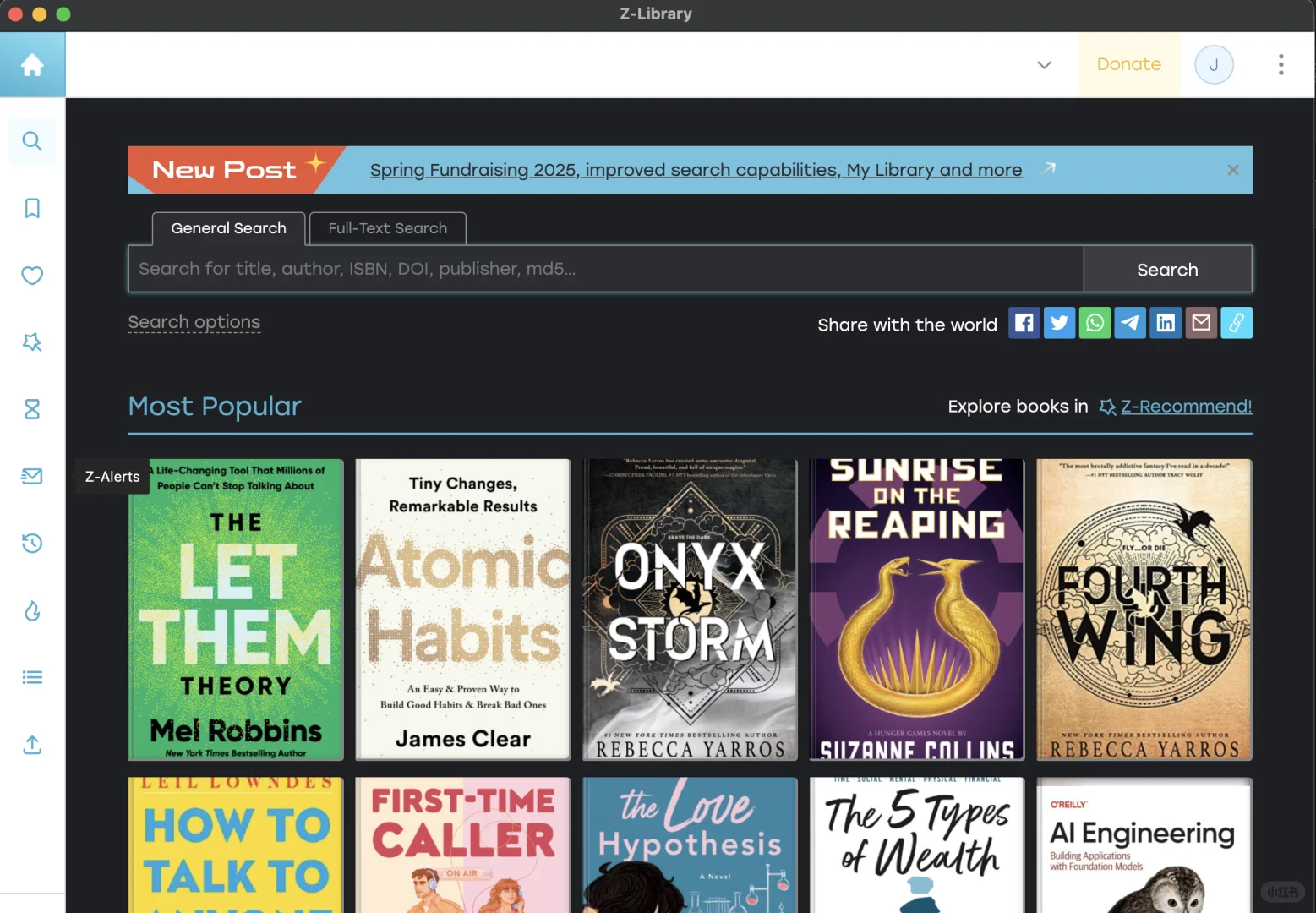Click the New Post banner label
The width and height of the screenshot is (1316, 913).
pos(237,170)
